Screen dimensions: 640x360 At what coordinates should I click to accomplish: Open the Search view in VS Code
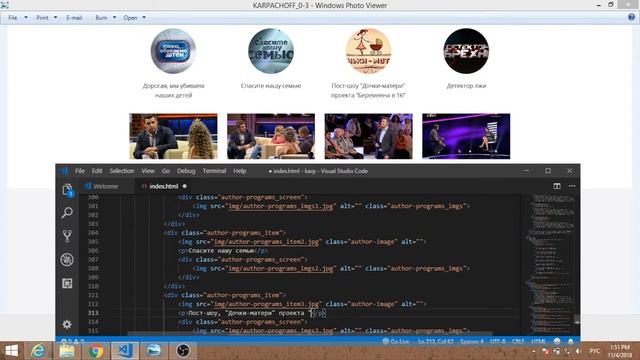(x=67, y=213)
